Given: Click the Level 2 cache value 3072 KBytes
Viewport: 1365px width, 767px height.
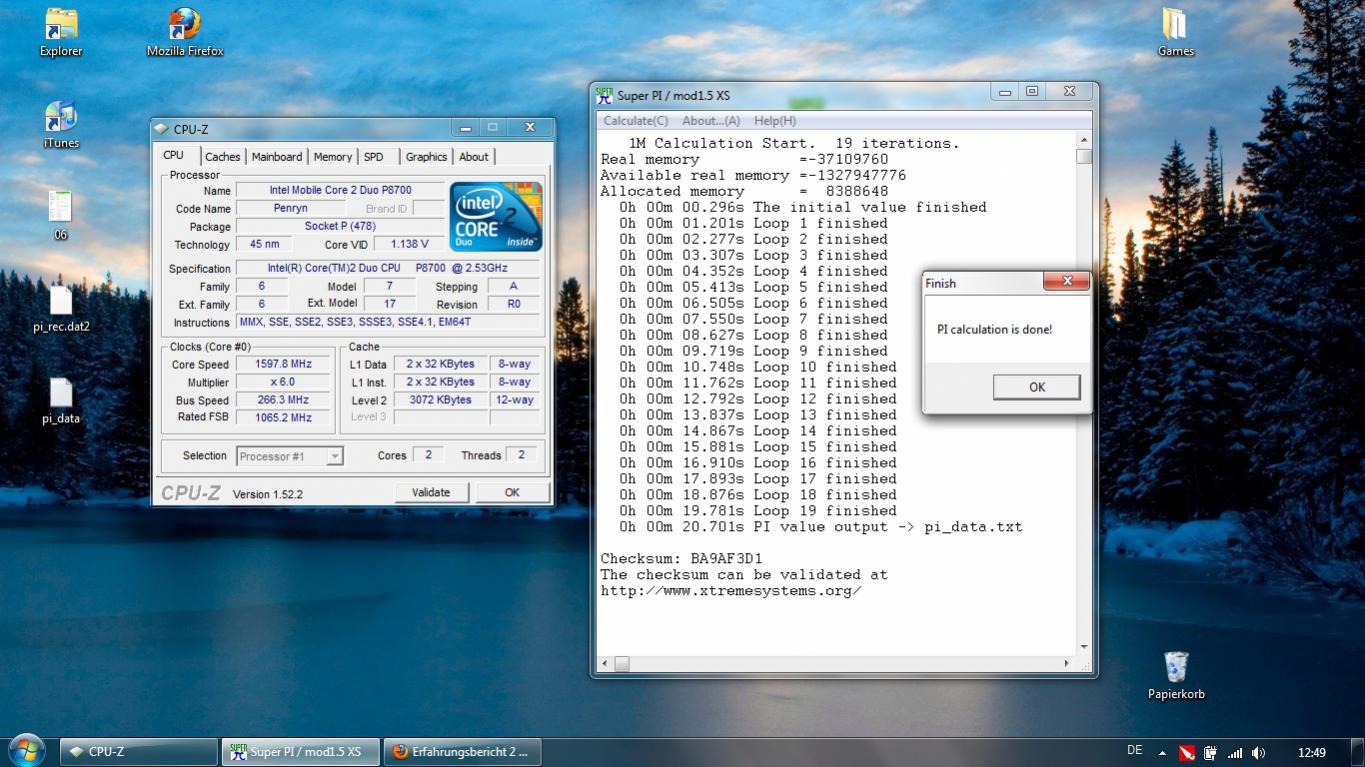Looking at the screenshot, I should pos(440,400).
